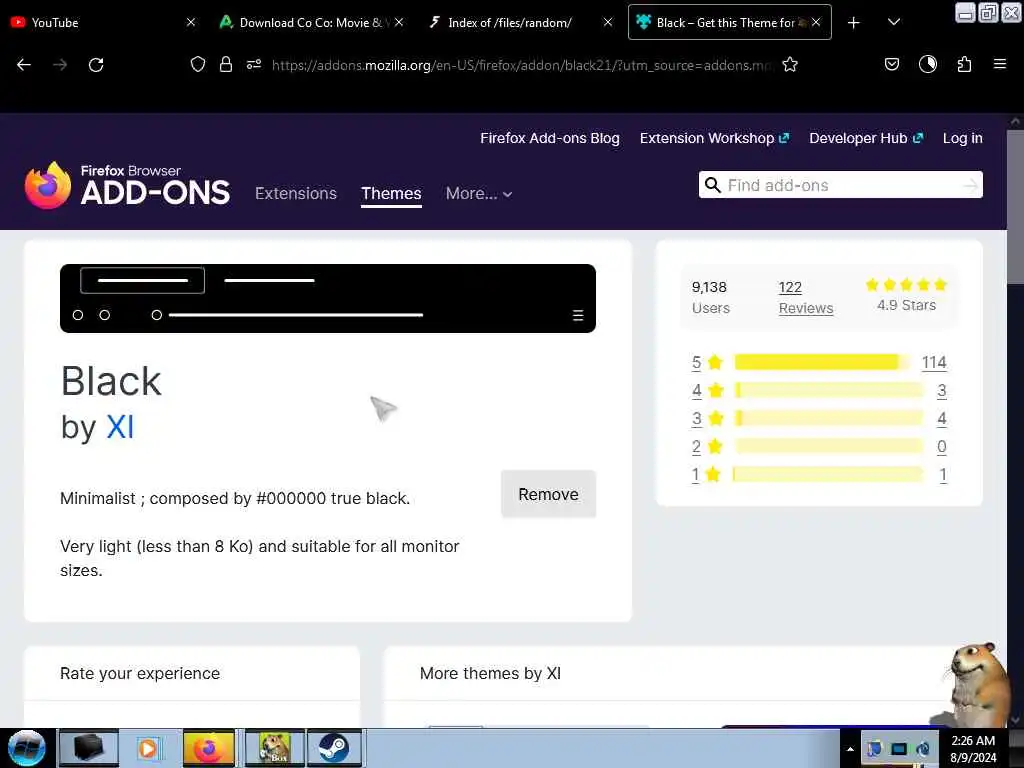Click the Black theme preview image
The width and height of the screenshot is (1024, 768).
coord(328,298)
